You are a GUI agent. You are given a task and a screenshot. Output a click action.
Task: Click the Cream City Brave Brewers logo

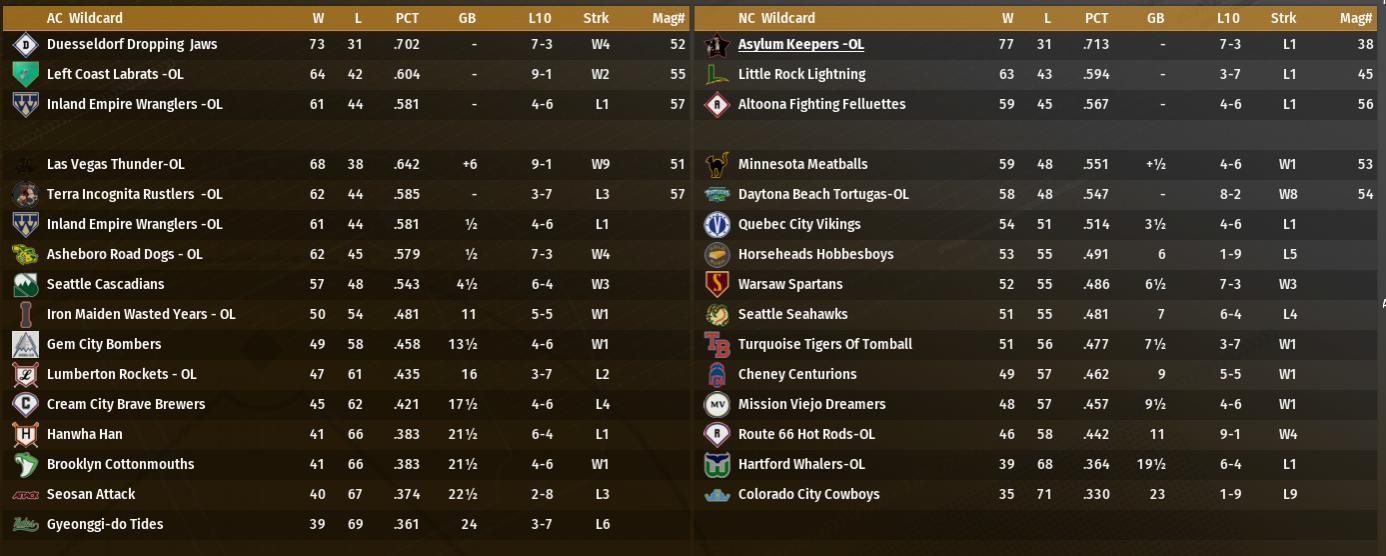point(25,405)
